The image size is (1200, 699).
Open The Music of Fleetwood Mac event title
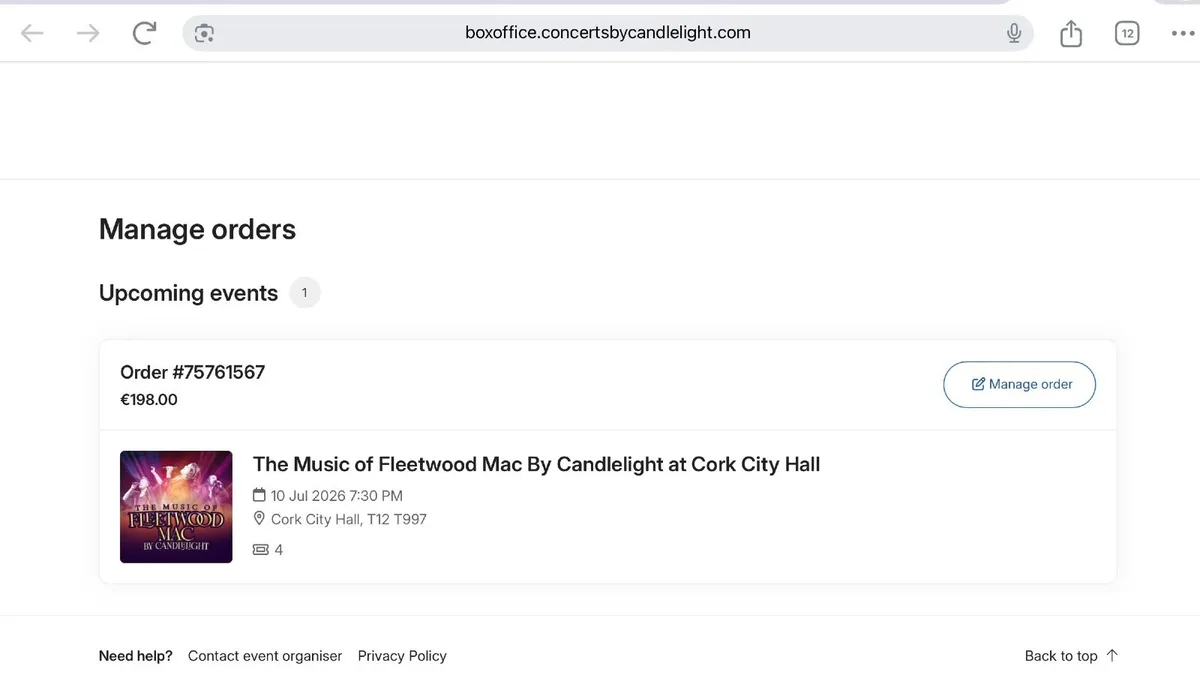click(536, 464)
